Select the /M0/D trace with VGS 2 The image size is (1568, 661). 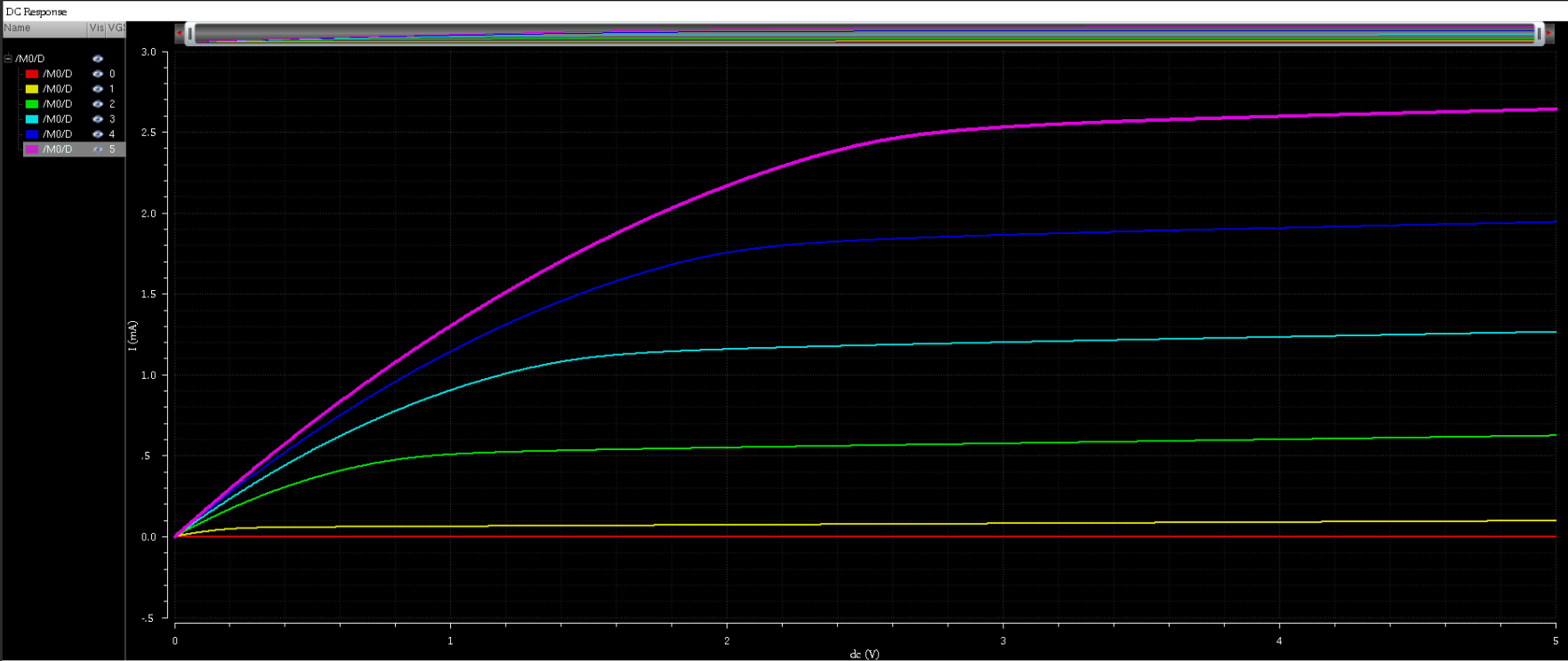pyautogui.click(x=58, y=104)
